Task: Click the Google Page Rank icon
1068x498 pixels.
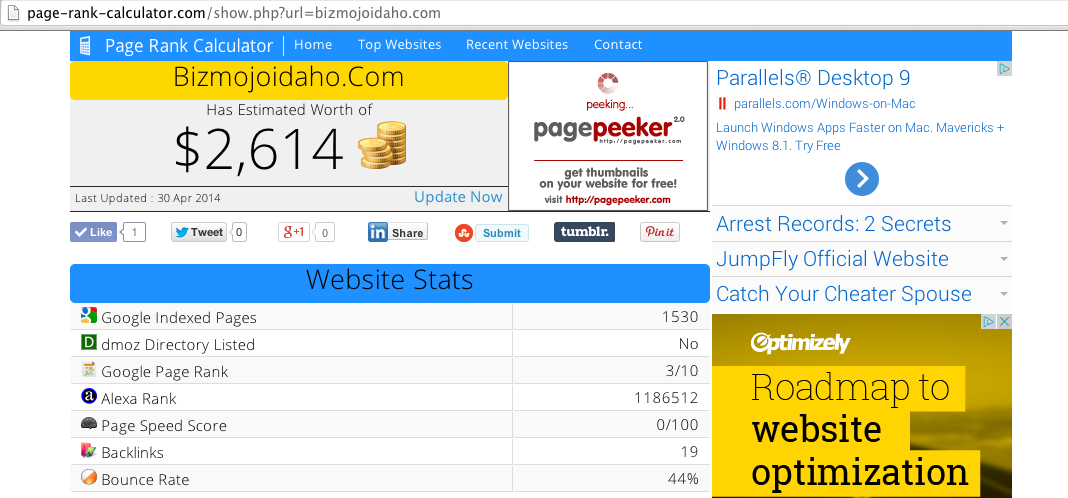Action: 89,369
